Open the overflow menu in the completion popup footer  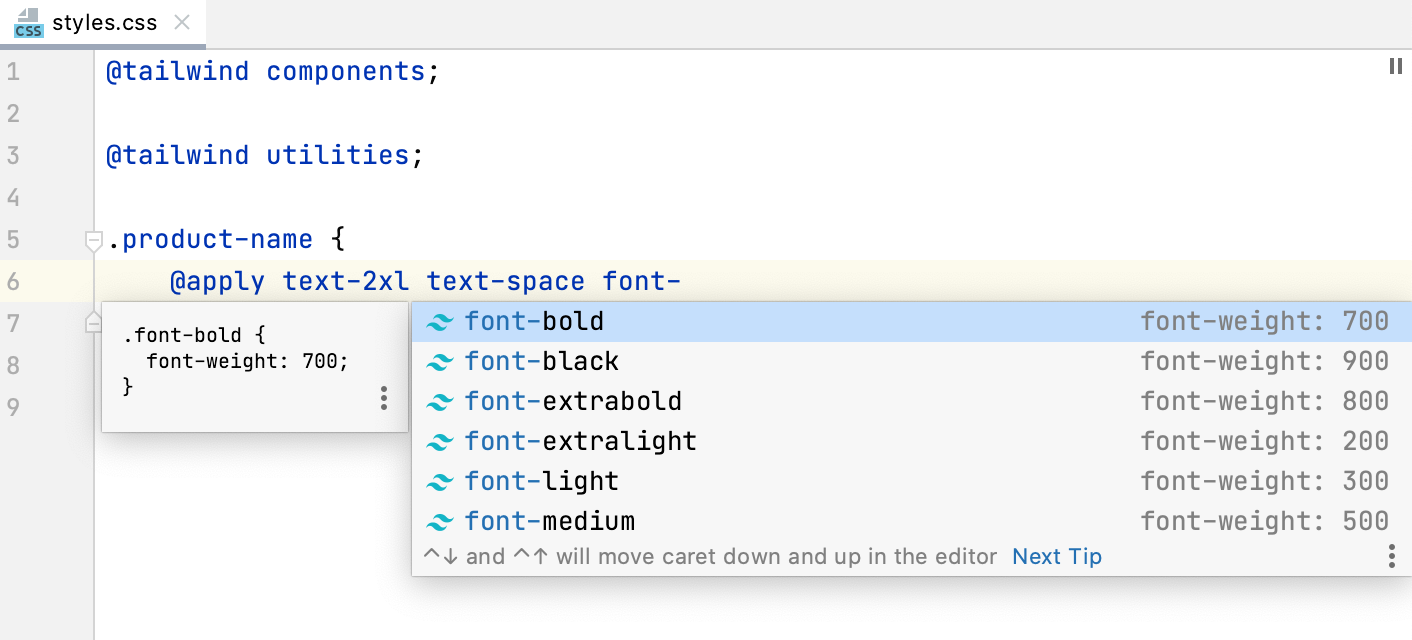pos(1392,556)
